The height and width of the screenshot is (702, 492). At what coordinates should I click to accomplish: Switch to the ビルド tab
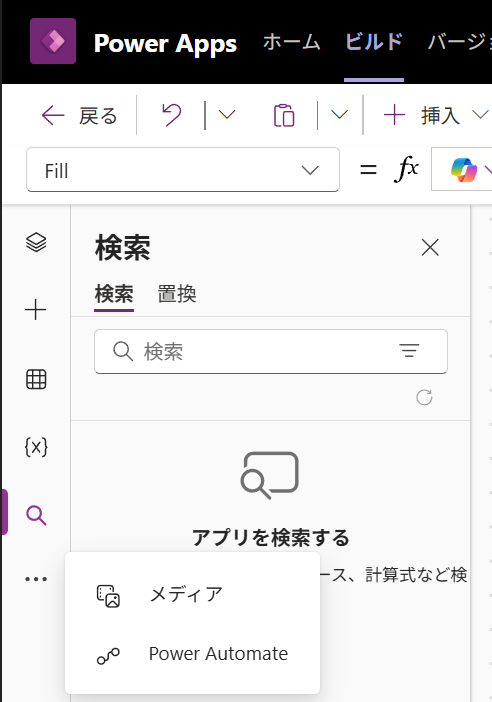click(x=374, y=43)
